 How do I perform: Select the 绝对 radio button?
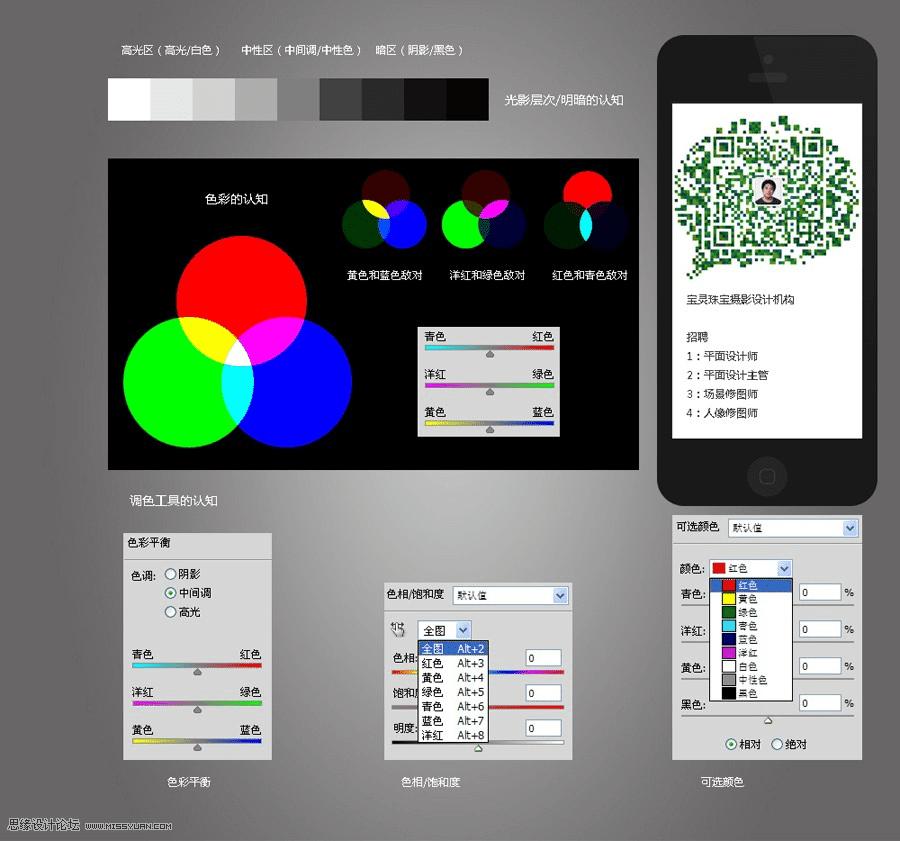coord(777,744)
